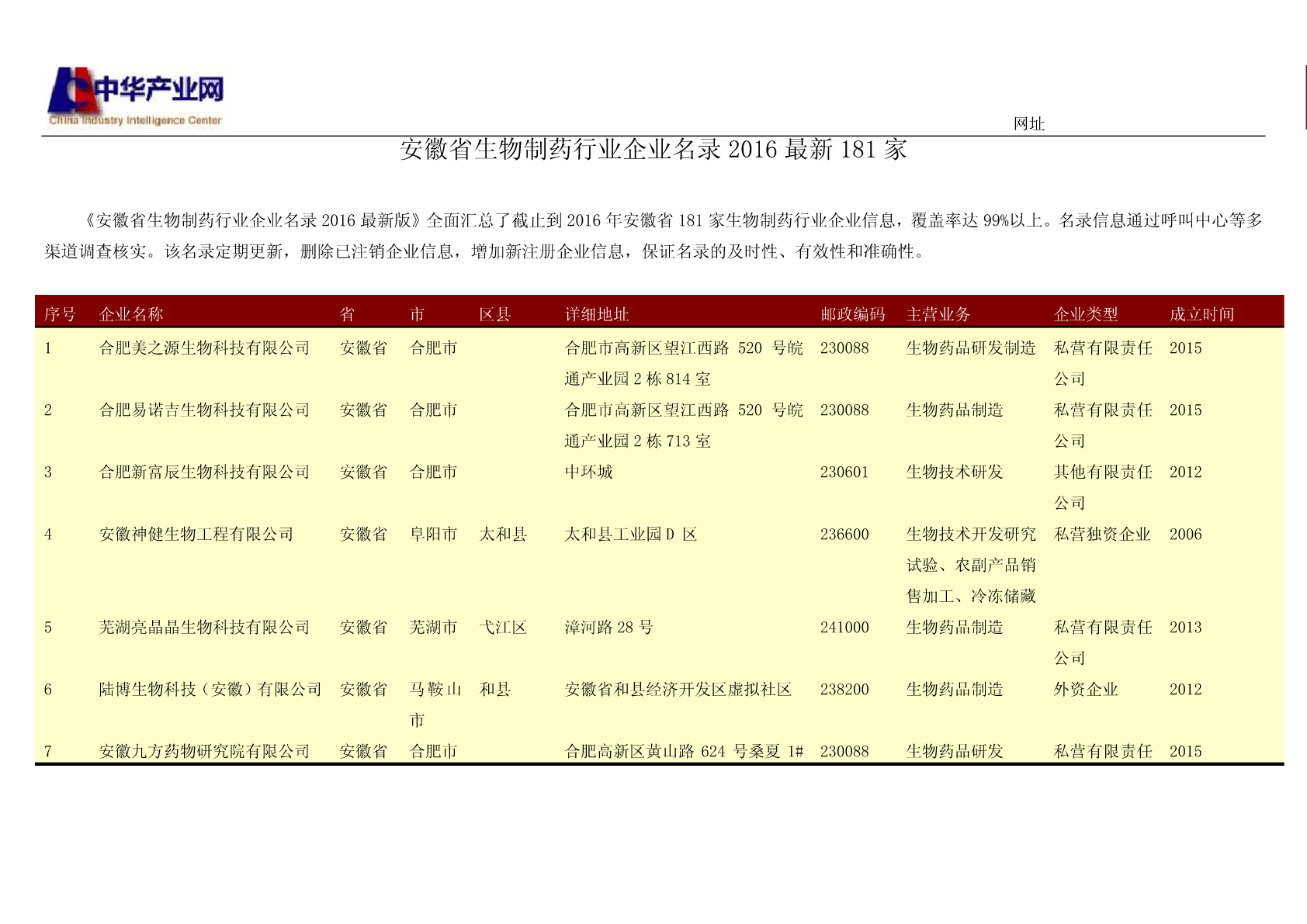Click the 省 column header
Viewport: 1307px width, 924px height.
[x=347, y=314]
